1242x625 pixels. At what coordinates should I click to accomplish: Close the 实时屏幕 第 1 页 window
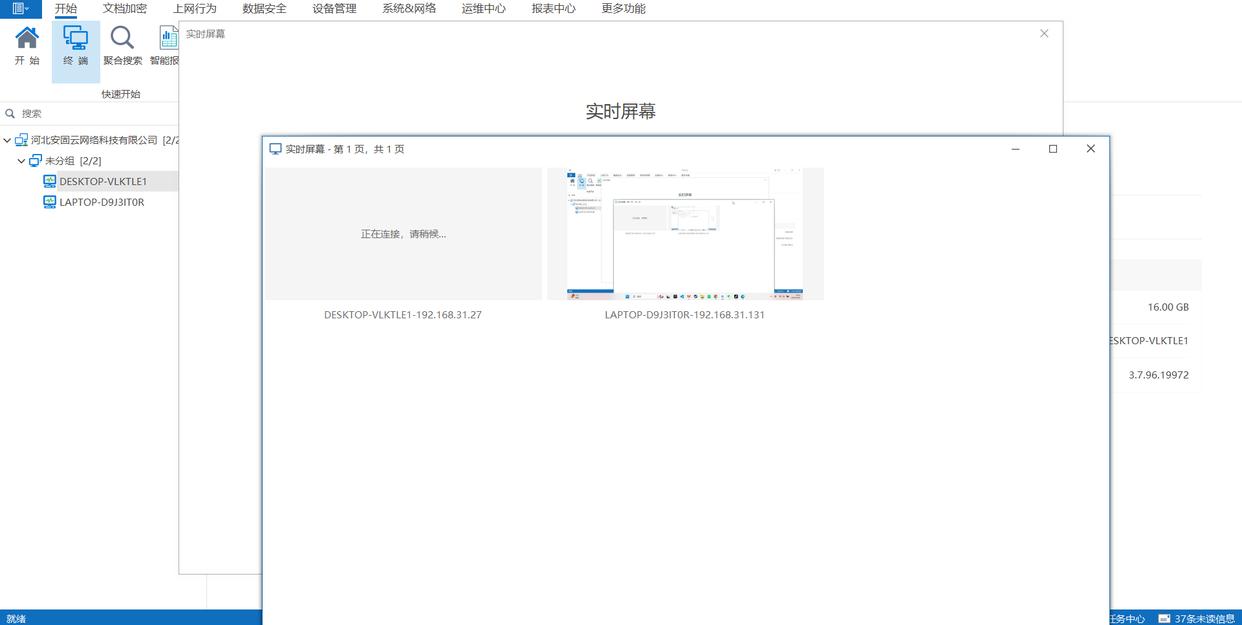(x=1091, y=149)
